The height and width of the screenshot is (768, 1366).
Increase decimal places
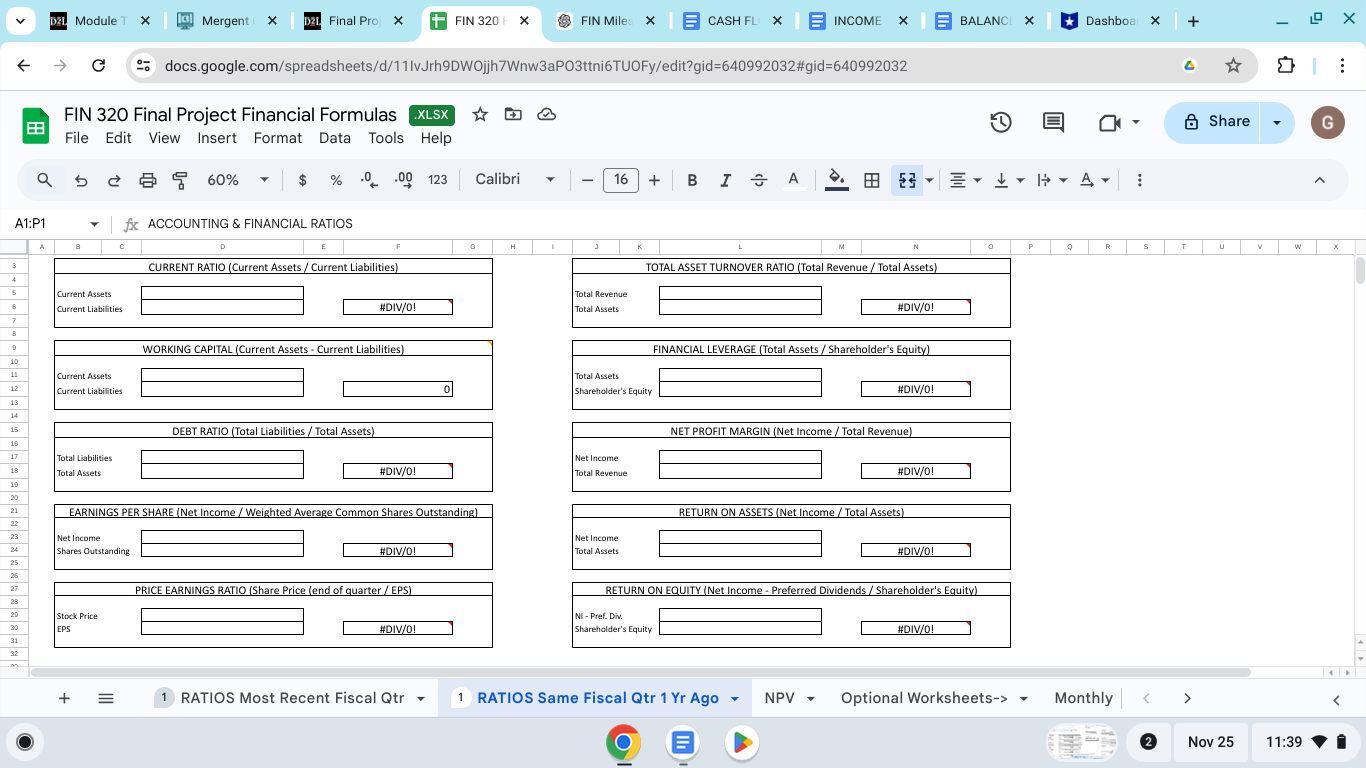pyautogui.click(x=404, y=180)
